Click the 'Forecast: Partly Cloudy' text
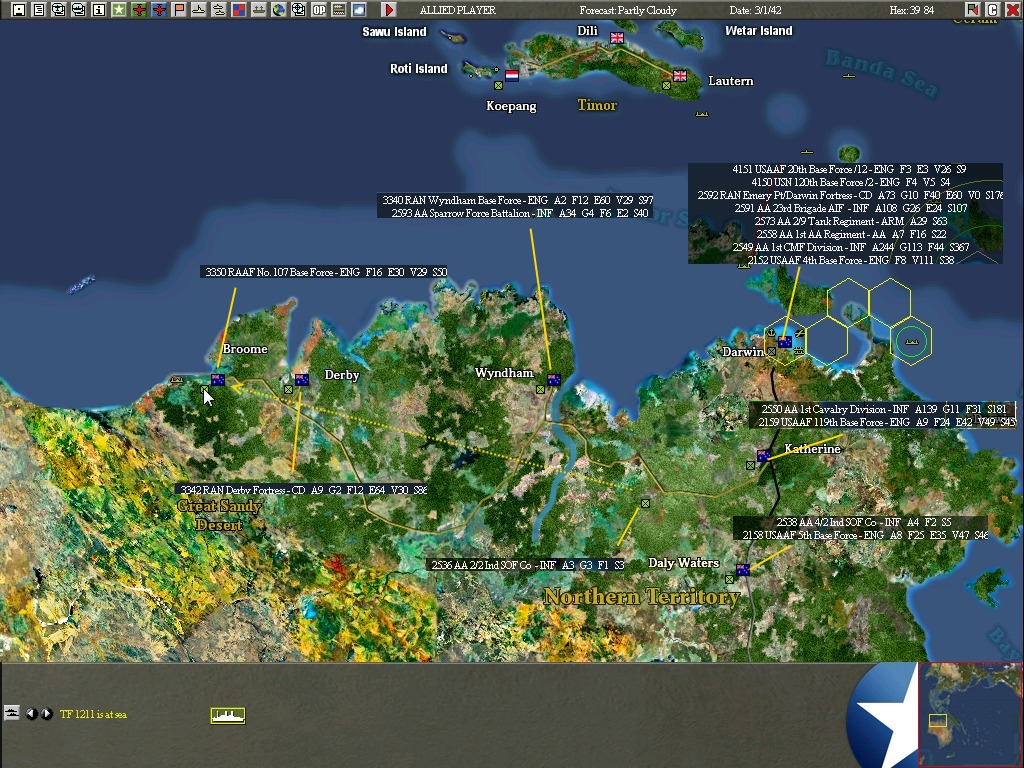1024x768 pixels. pos(628,10)
